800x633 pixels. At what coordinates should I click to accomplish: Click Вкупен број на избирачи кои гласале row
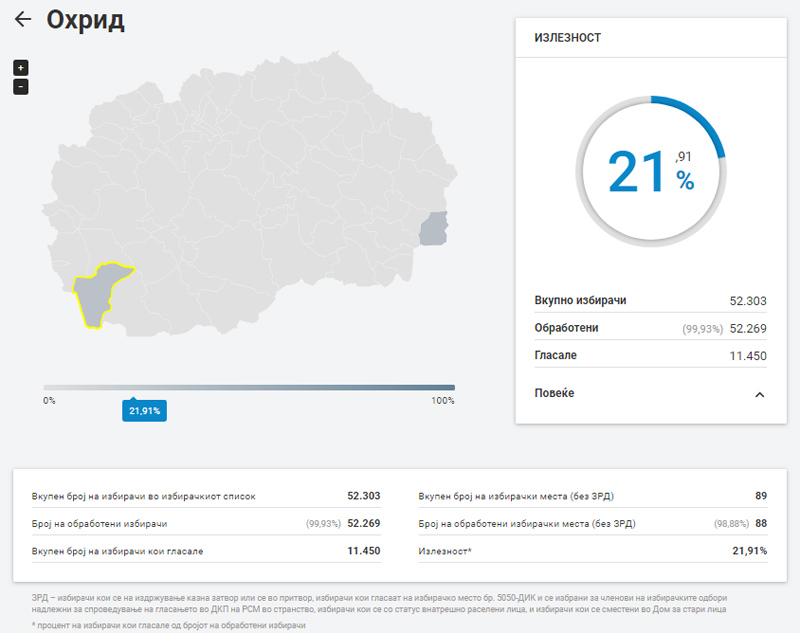[x=200, y=550]
